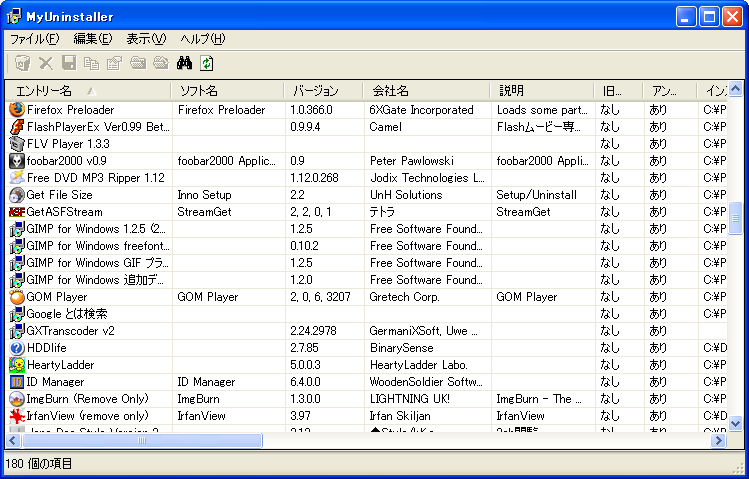Viewport: 749px width, 479px height.
Task: Click the GOM Player orange icon
Action: (x=17, y=297)
